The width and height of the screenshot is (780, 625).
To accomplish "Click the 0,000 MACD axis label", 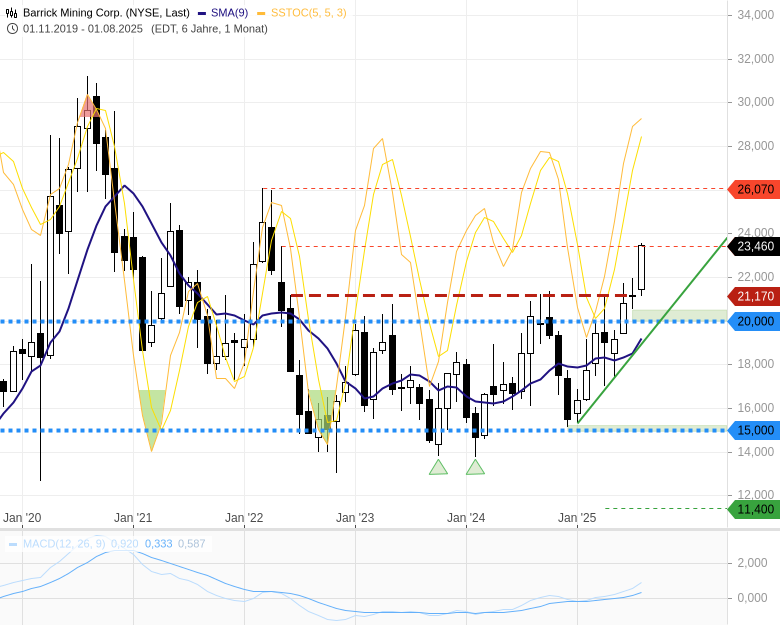I will click(753, 598).
